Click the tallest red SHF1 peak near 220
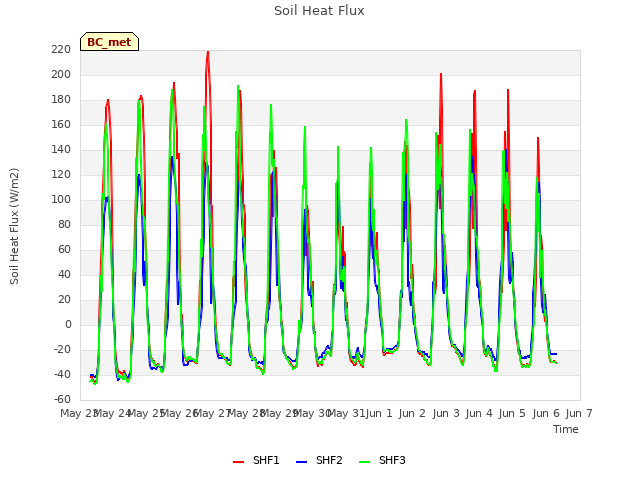This screenshot has width=640, height=480. click(x=208, y=52)
